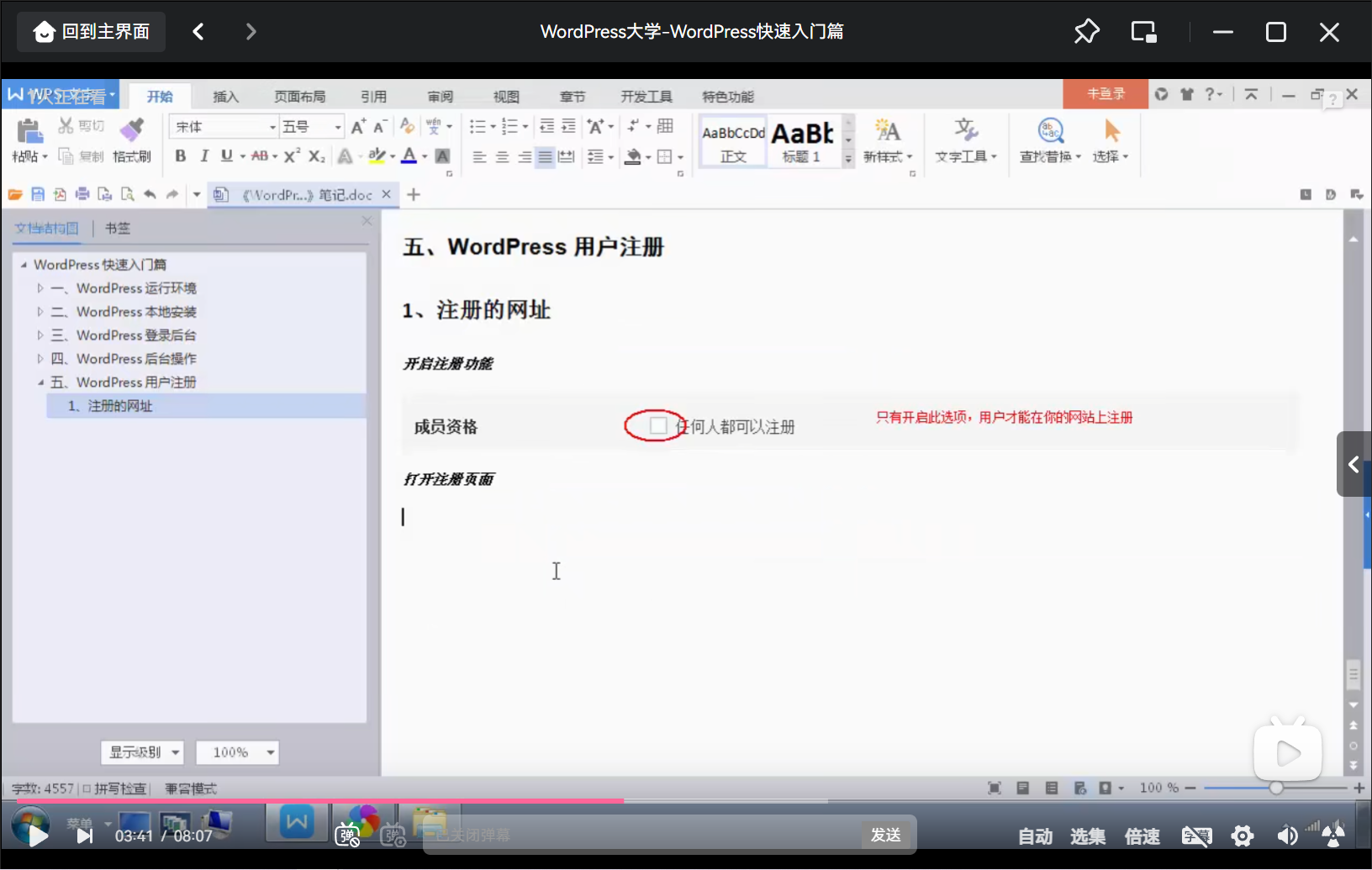Toggle subtitles button in player
Image resolution: width=1372 pixels, height=870 pixels.
(x=1197, y=836)
